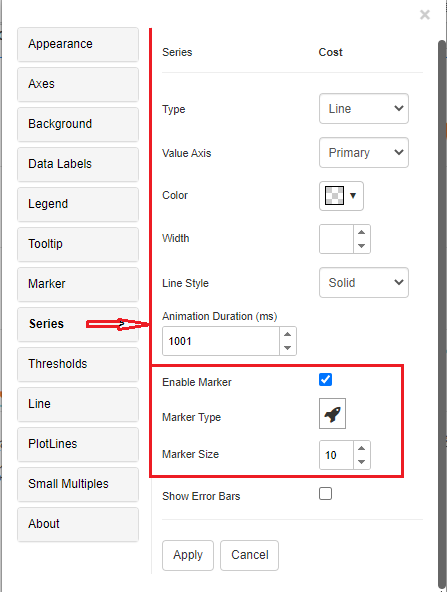Click the Animation Duration input field
This screenshot has height=592, width=447.
221,341
